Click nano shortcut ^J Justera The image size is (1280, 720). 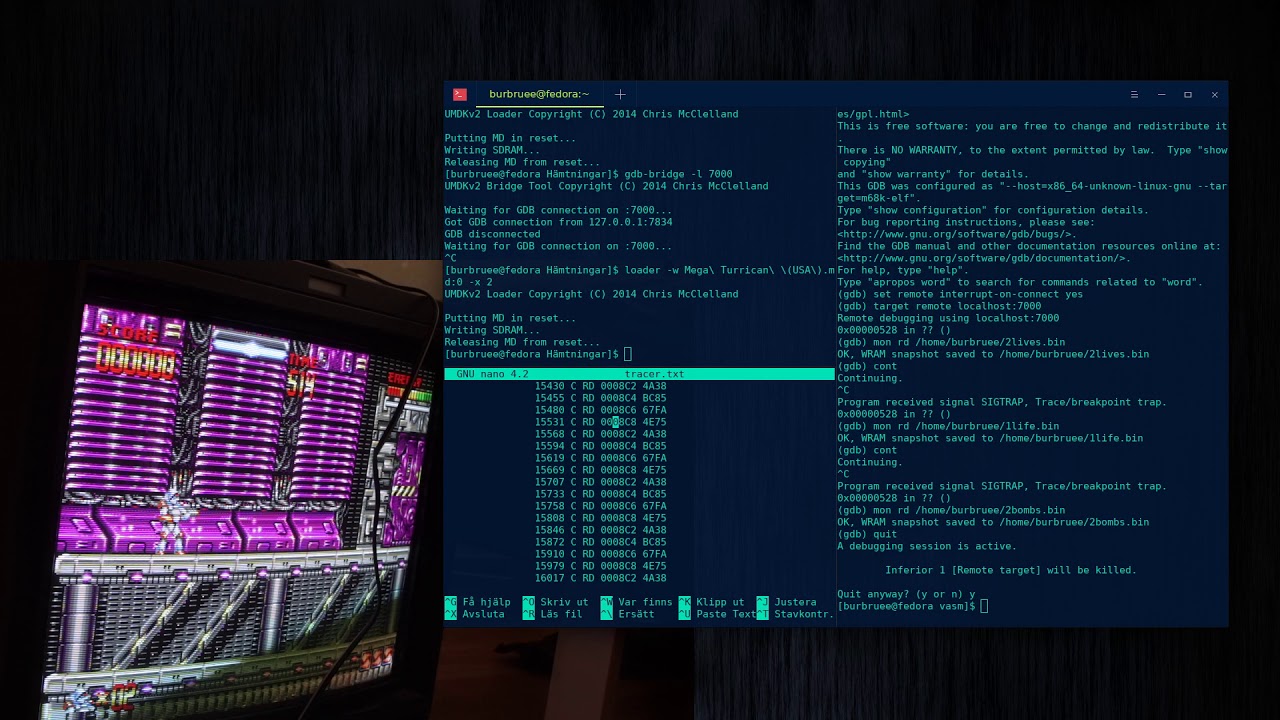[x=787, y=602]
